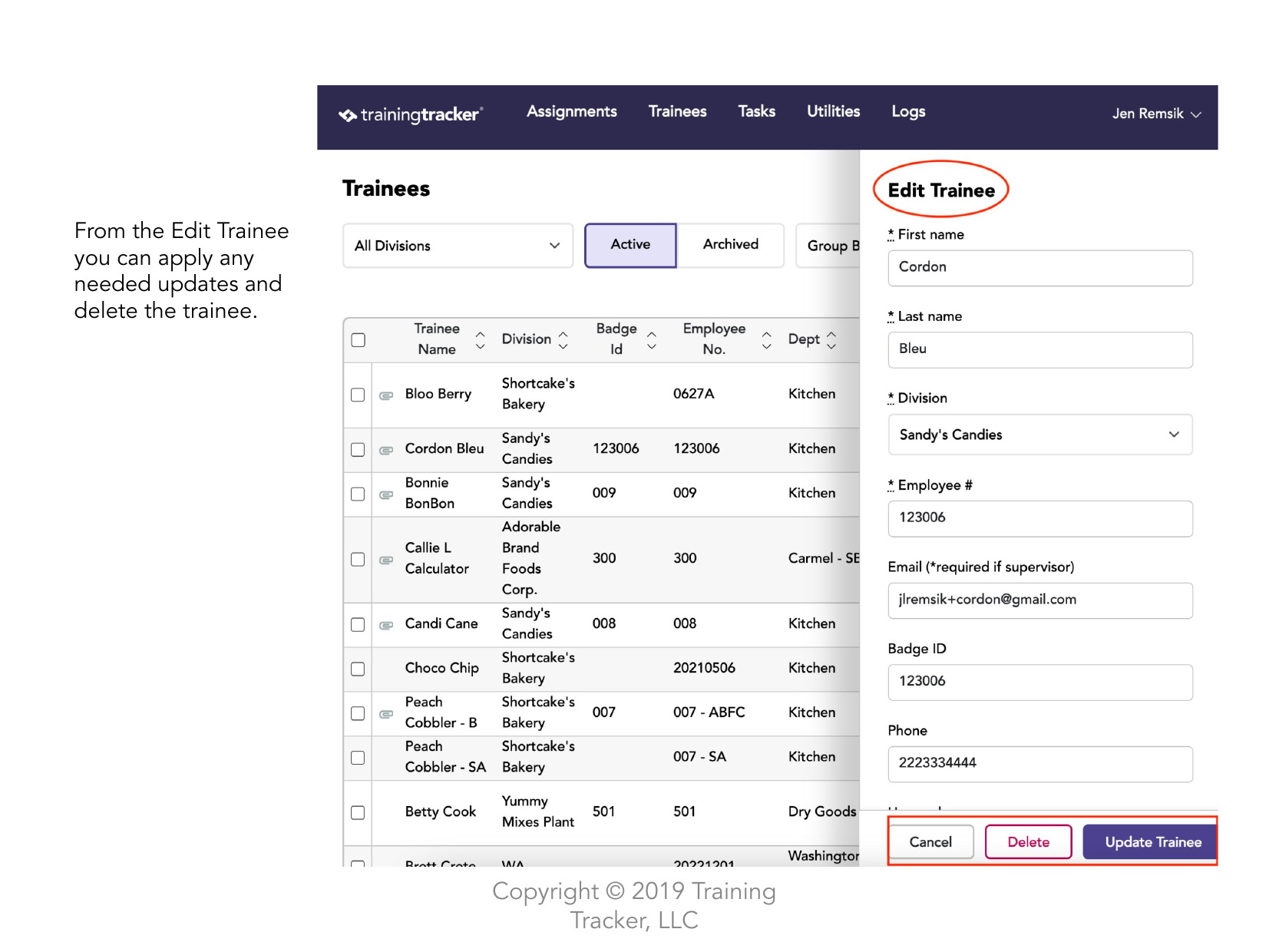Focus the First name field
The image size is (1269, 952).
point(1039,268)
